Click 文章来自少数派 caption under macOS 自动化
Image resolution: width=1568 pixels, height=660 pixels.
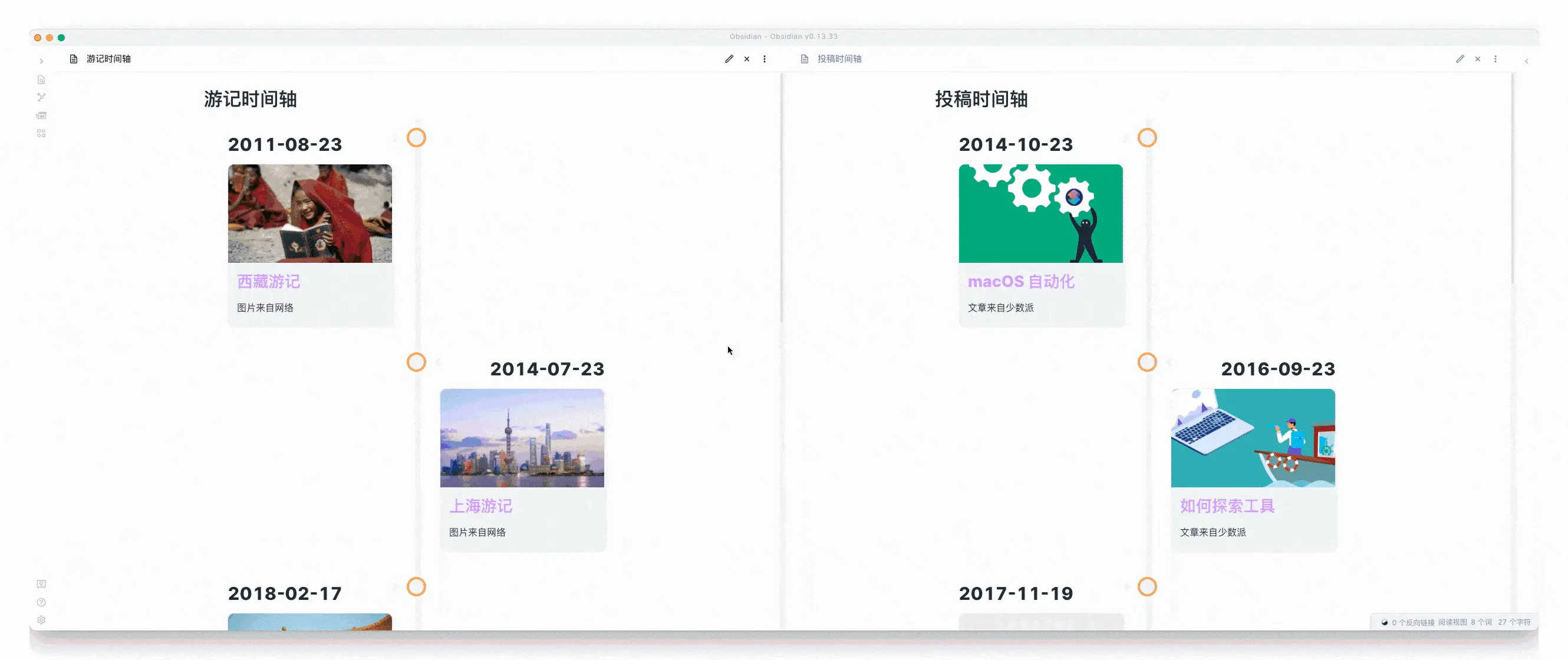point(1002,308)
